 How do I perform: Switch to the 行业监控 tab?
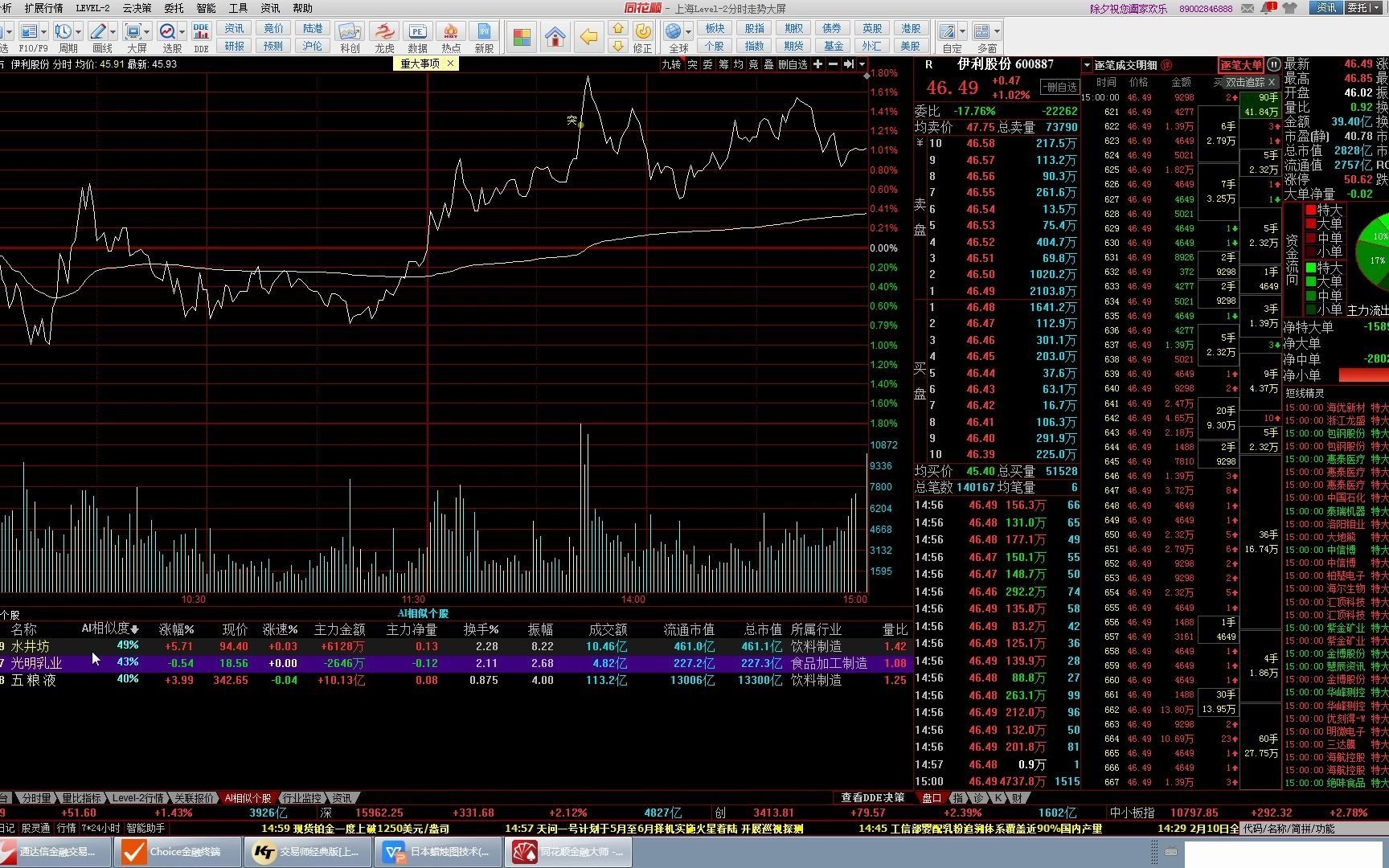click(301, 798)
